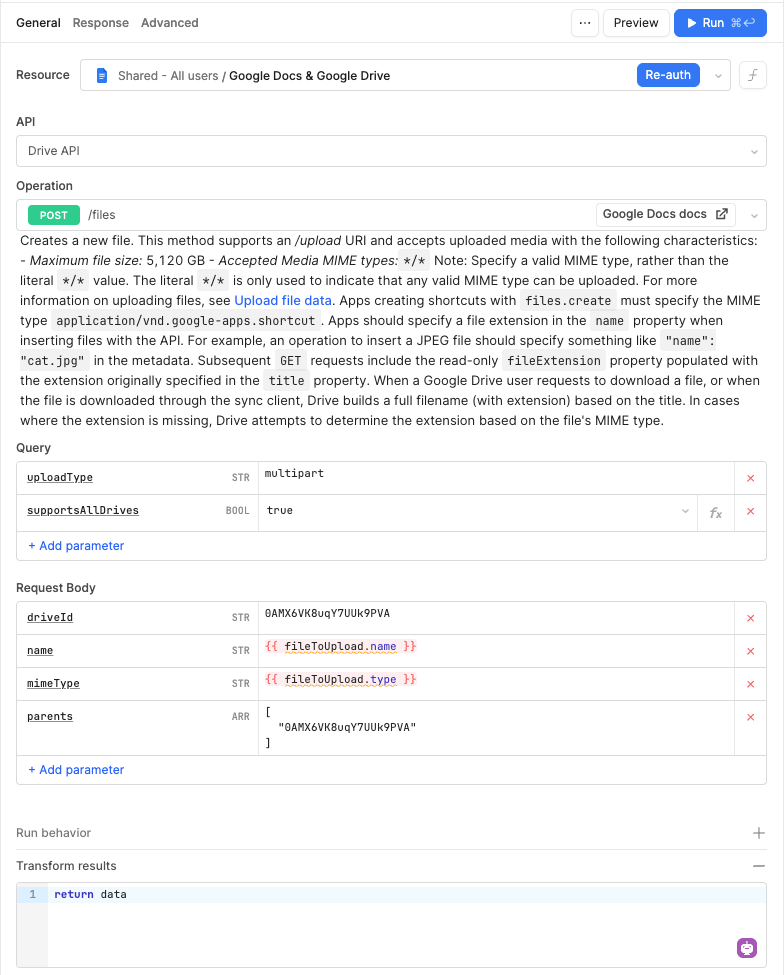This screenshot has height=975, width=784.
Task: Remove the supportsAllDrives parameter row
Action: [x=750, y=511]
